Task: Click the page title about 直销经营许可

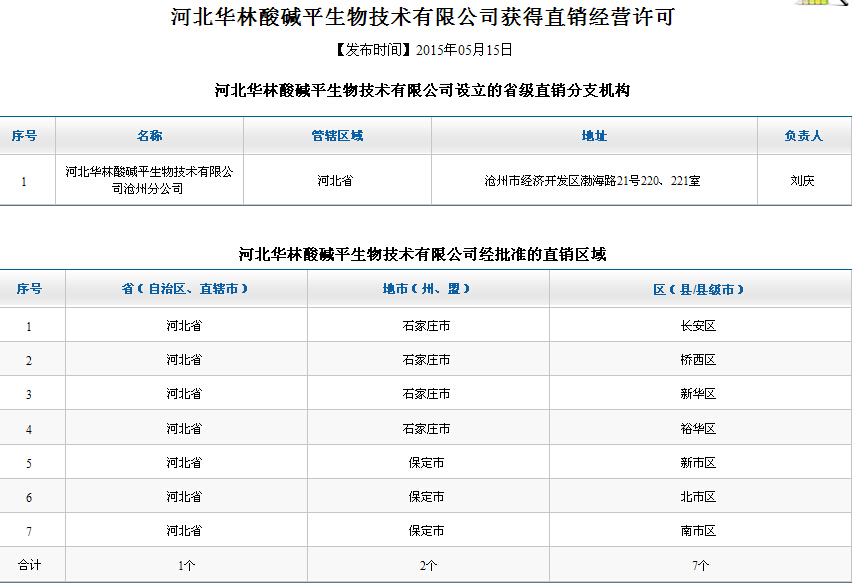Action: point(423,17)
